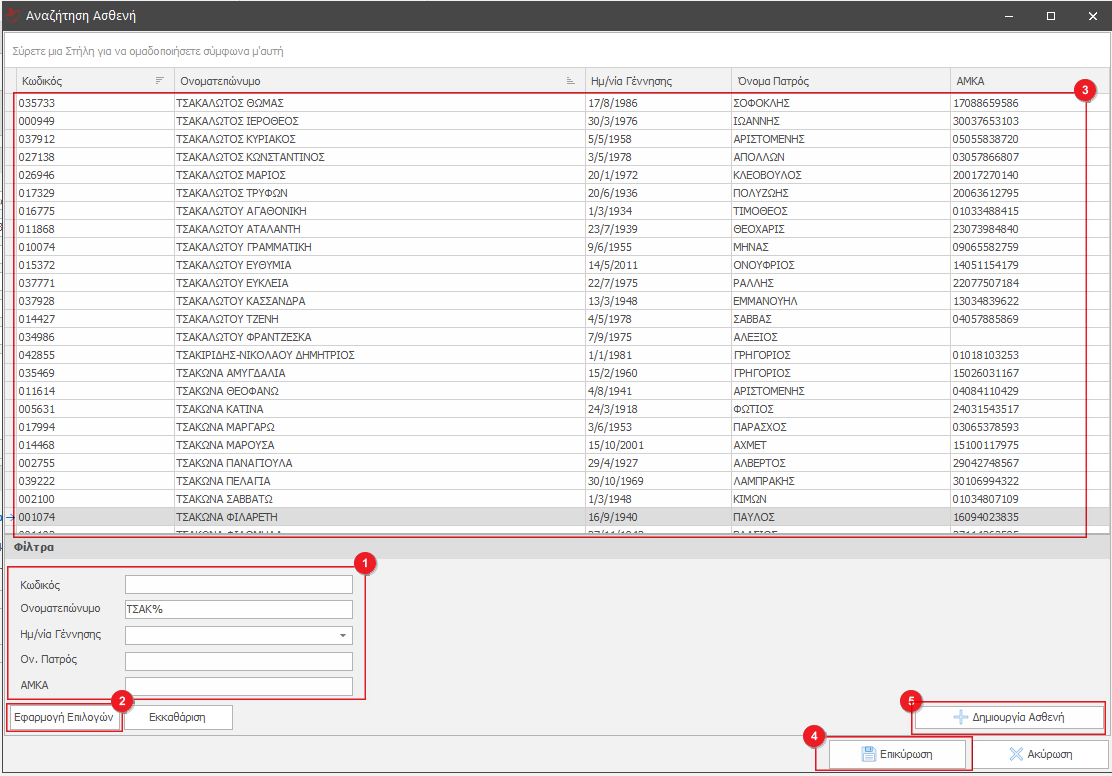Image resolution: width=1112 pixels, height=776 pixels.
Task: Select patient row ΤΣΑΚΑΛΩΤΟΣ ΘΩΜΑΣ
Action: tap(230, 103)
